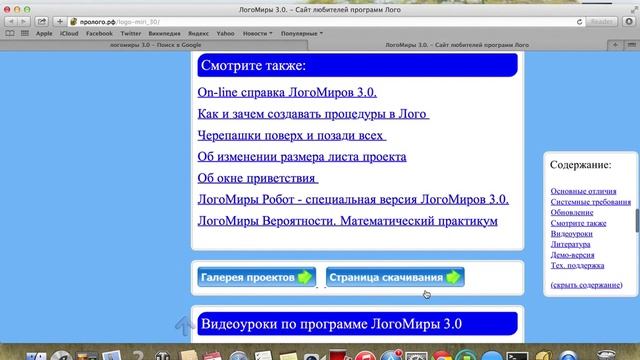The width and height of the screenshot is (640, 360).
Task: Select the ЛогоМиры 3.0 site tab
Action: click(457, 45)
